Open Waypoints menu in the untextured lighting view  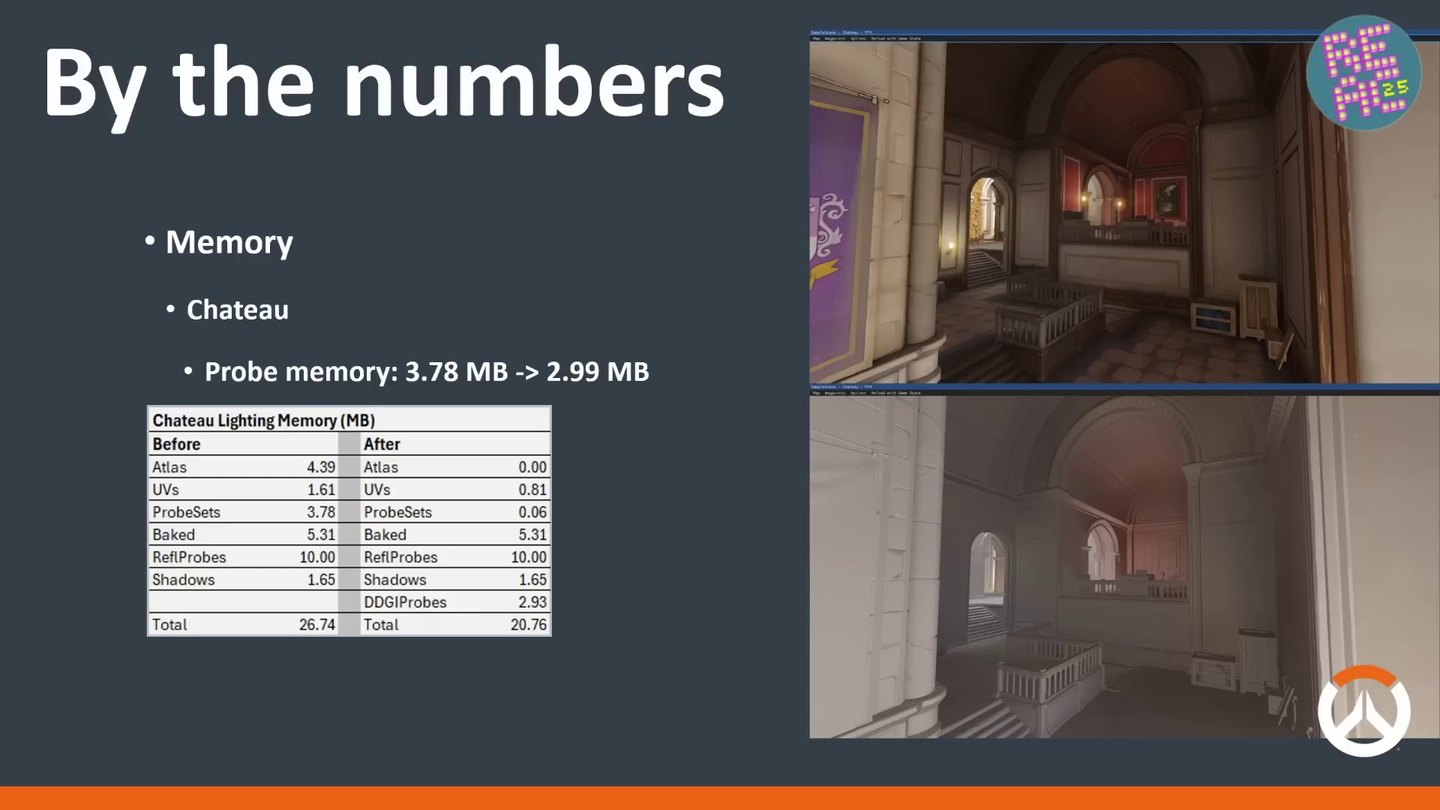pyautogui.click(x=835, y=393)
